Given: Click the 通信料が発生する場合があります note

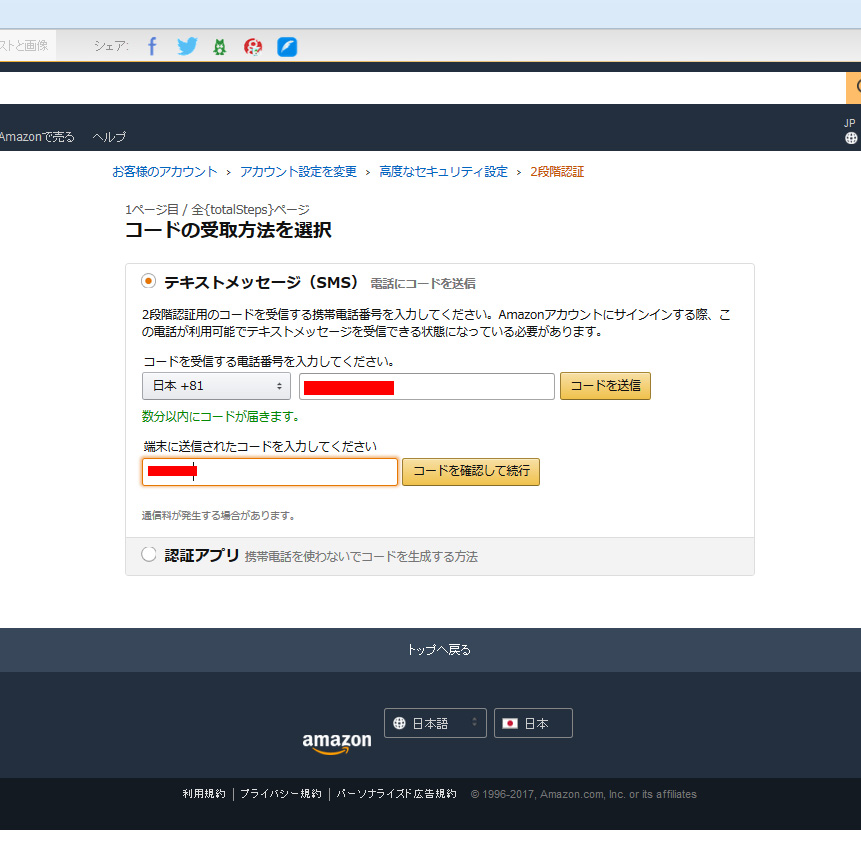Looking at the screenshot, I should [x=218, y=516].
